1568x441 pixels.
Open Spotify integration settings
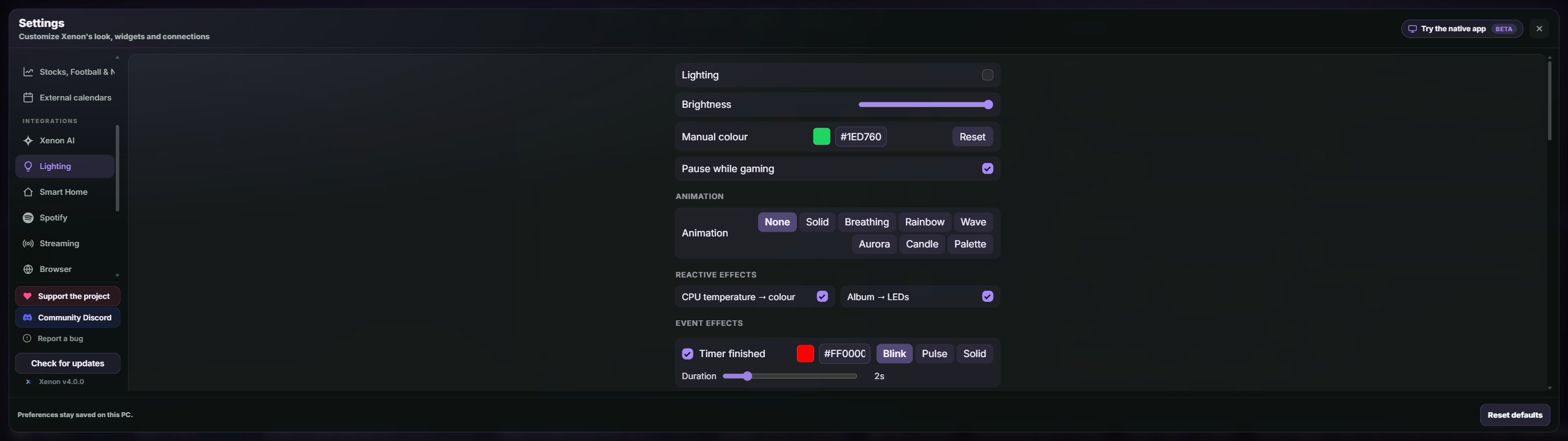pos(66,217)
